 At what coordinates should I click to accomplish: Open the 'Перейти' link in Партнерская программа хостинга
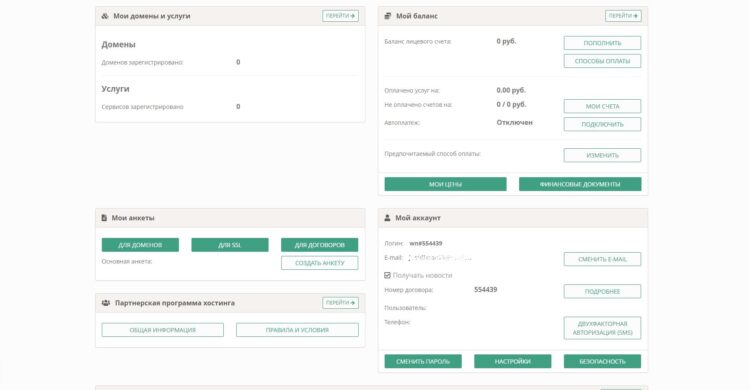(340, 303)
